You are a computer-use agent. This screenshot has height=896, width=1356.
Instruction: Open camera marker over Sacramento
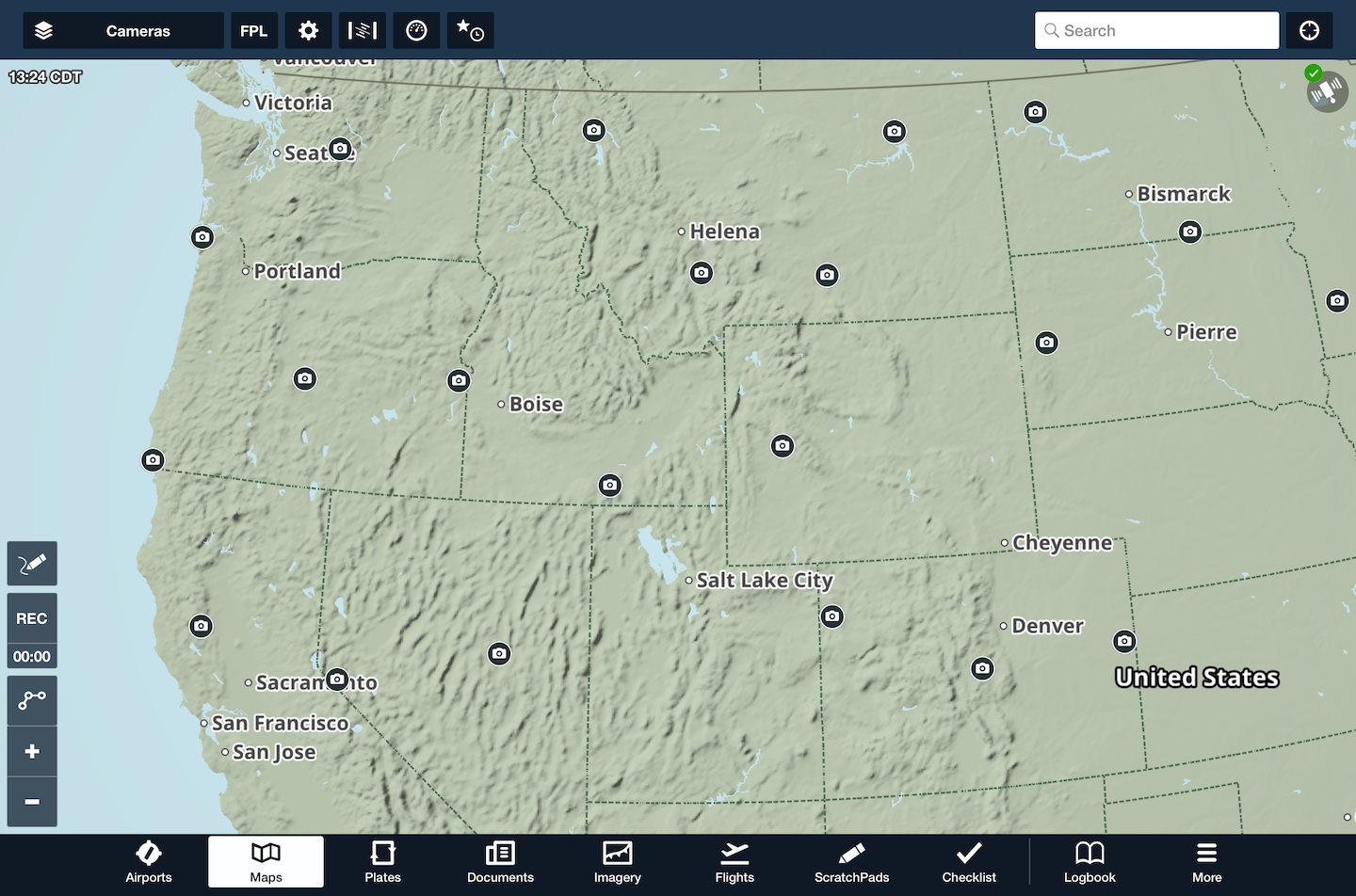337,679
